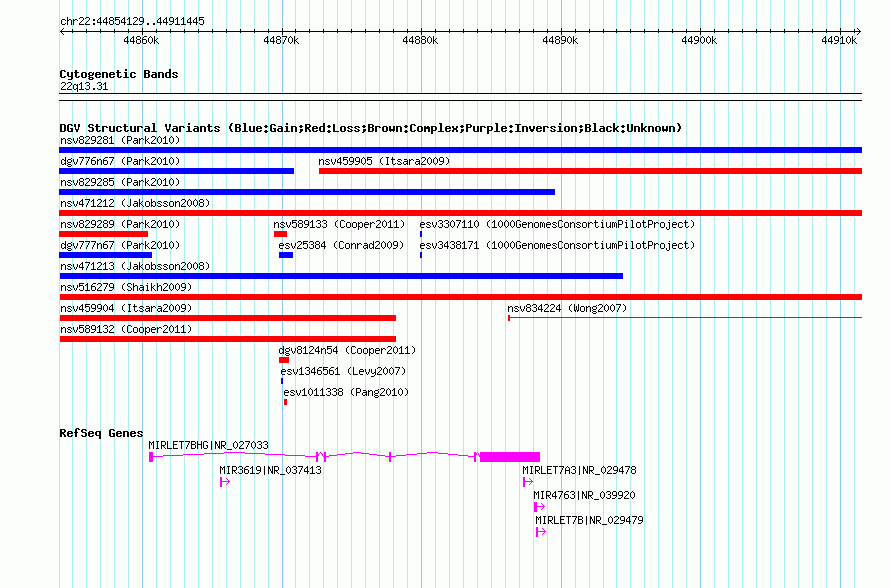Click the nsv459905 (Itsara2009) red loss bar
This screenshot has width=890, height=588.
click(590, 171)
